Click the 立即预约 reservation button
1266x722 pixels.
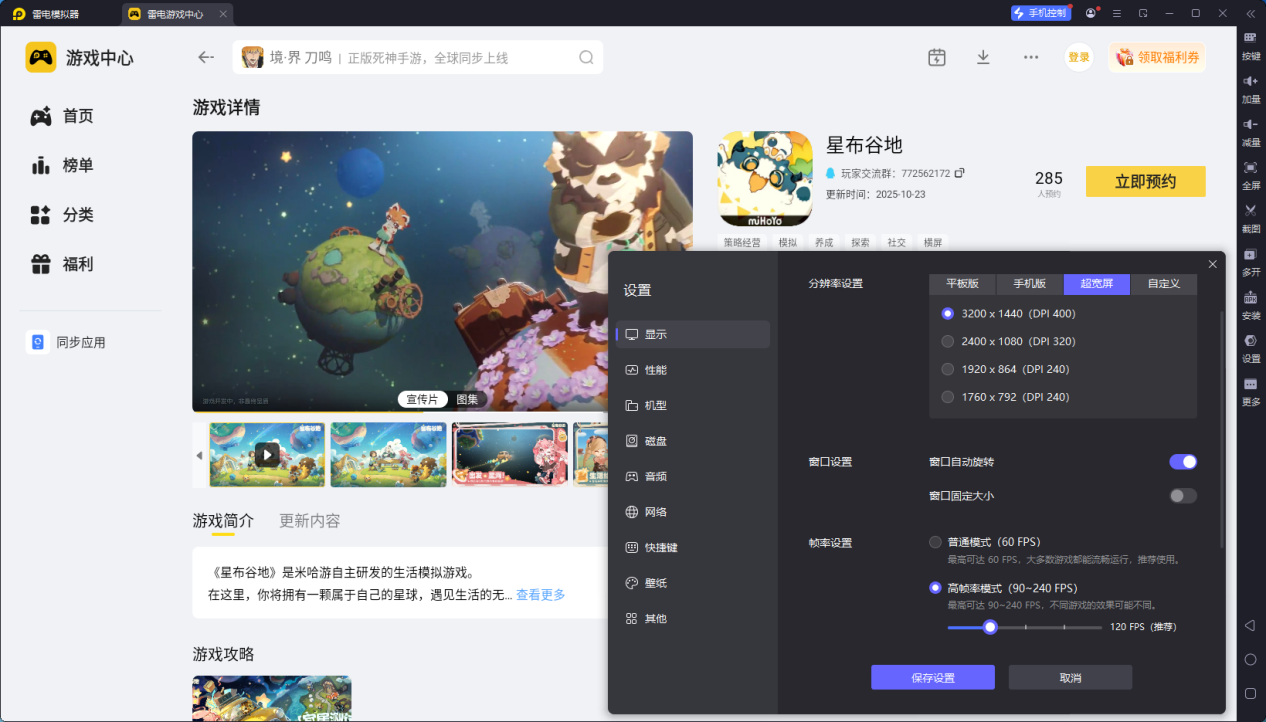1145,181
